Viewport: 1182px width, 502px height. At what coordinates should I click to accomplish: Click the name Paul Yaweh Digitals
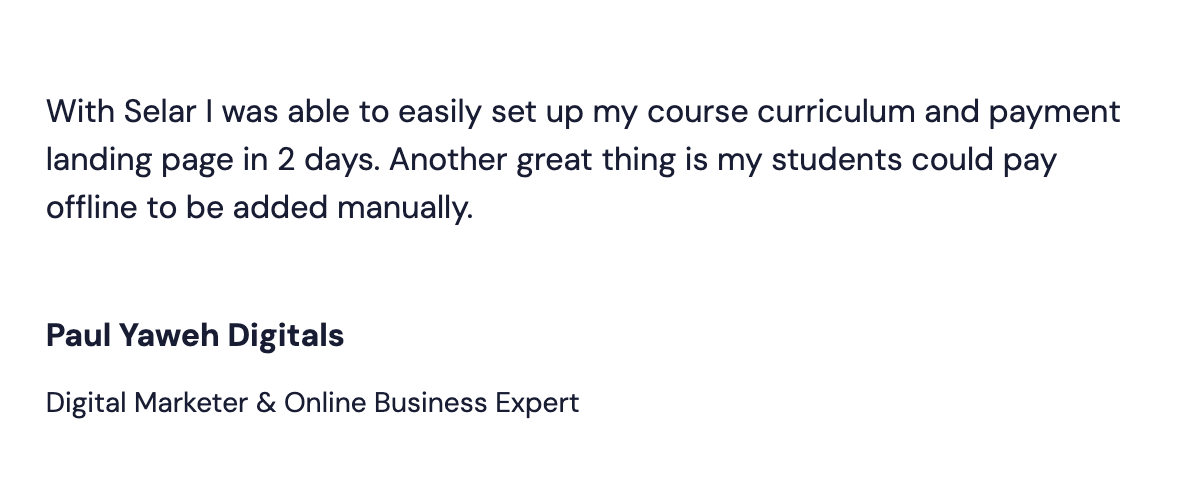(195, 336)
